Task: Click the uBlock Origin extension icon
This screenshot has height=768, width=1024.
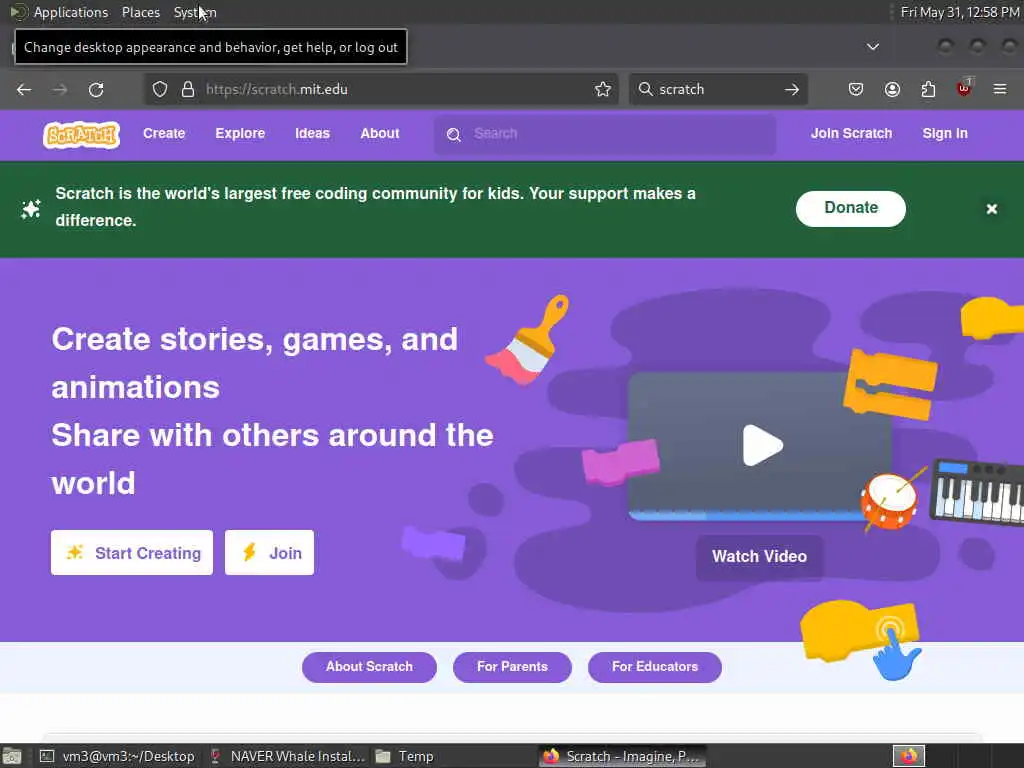Action: (964, 88)
